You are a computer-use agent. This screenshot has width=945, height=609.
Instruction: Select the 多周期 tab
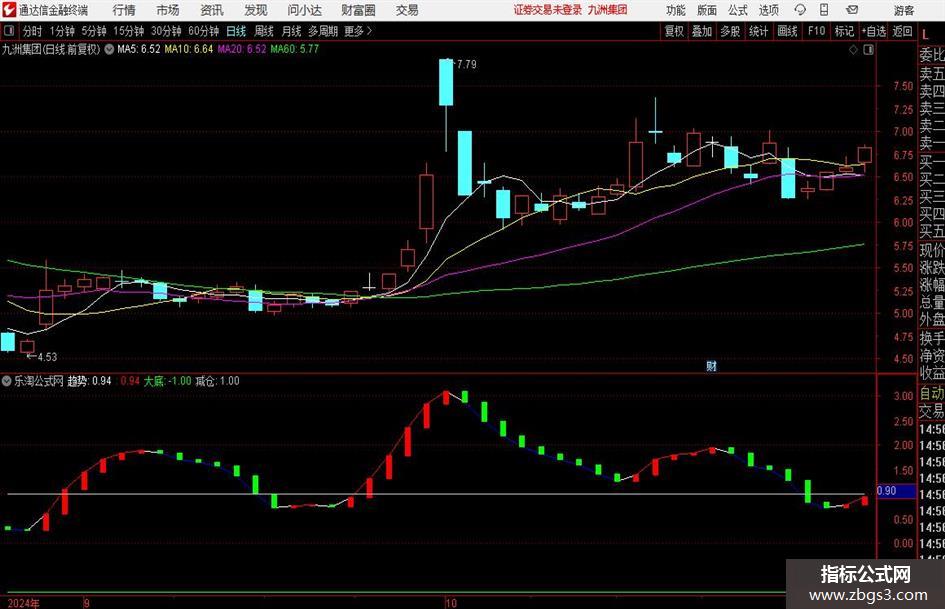[323, 31]
